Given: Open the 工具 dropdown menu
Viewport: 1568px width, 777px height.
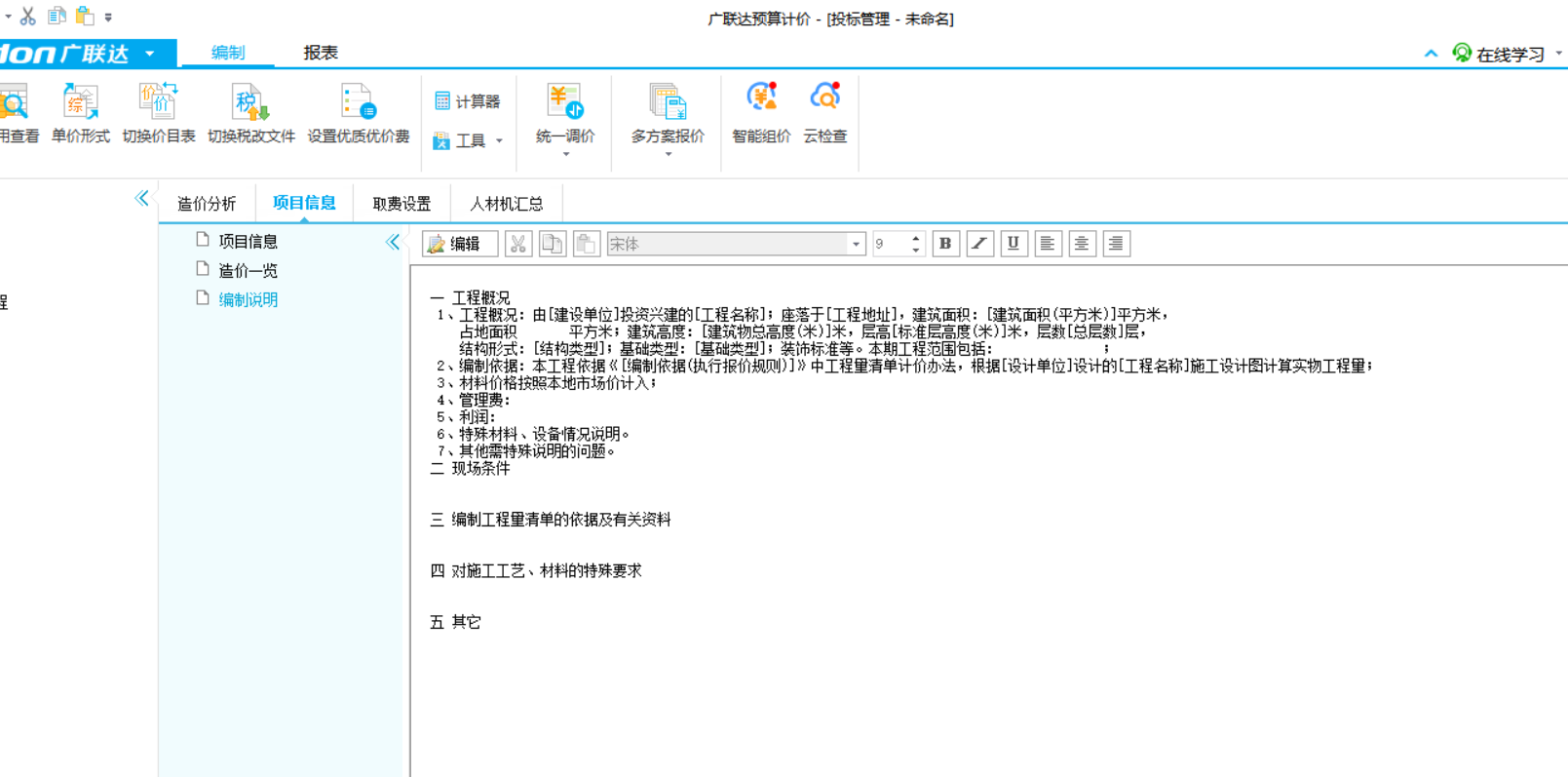Looking at the screenshot, I should click(x=468, y=141).
